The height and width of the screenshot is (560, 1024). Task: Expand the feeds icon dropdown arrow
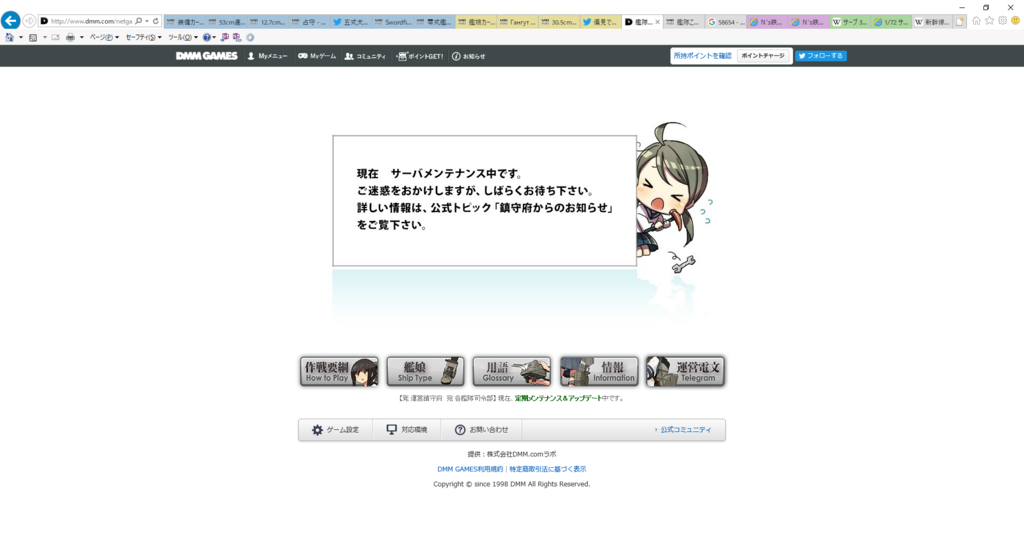point(44,37)
